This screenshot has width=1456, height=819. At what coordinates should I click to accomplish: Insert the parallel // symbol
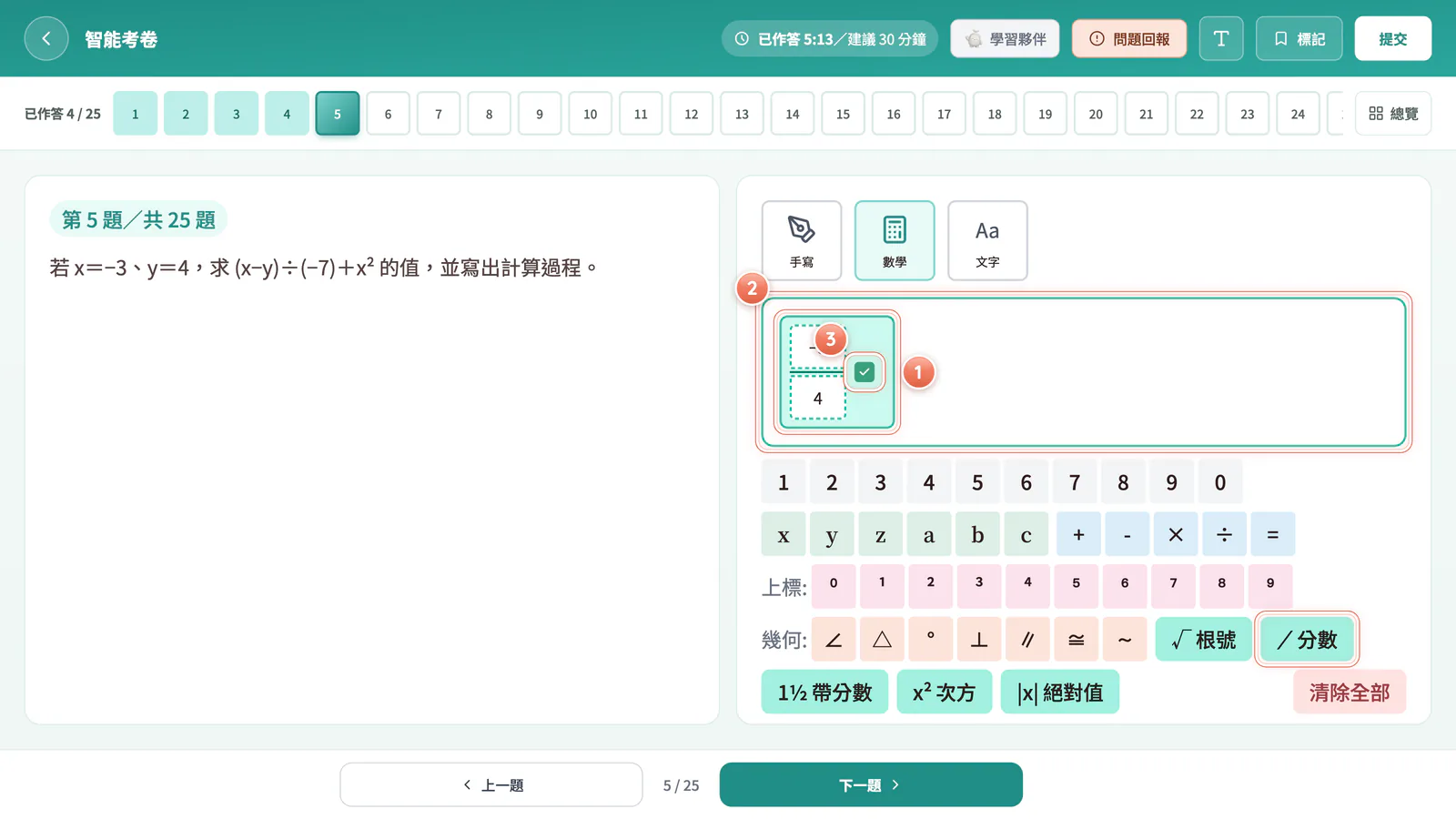point(1027,640)
